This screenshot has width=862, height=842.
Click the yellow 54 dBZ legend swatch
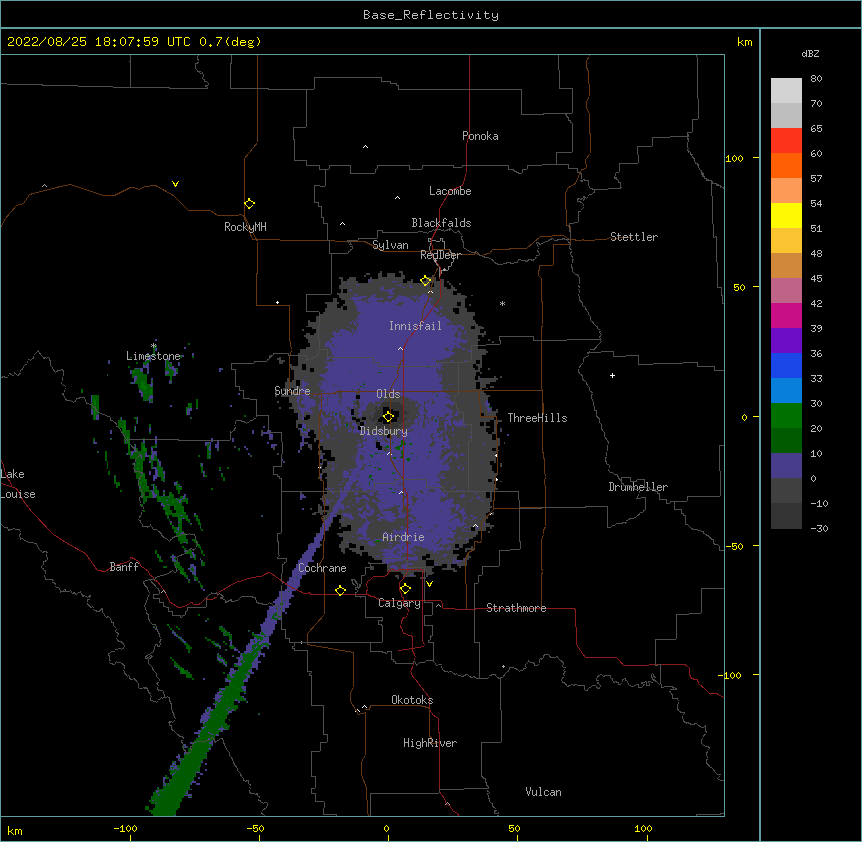click(786, 215)
